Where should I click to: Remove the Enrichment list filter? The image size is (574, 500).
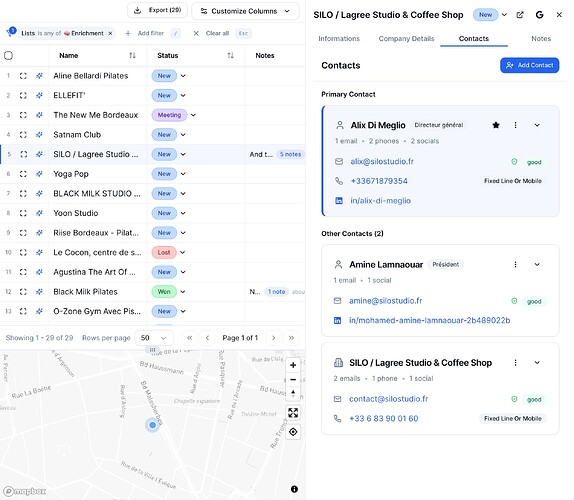(x=110, y=33)
